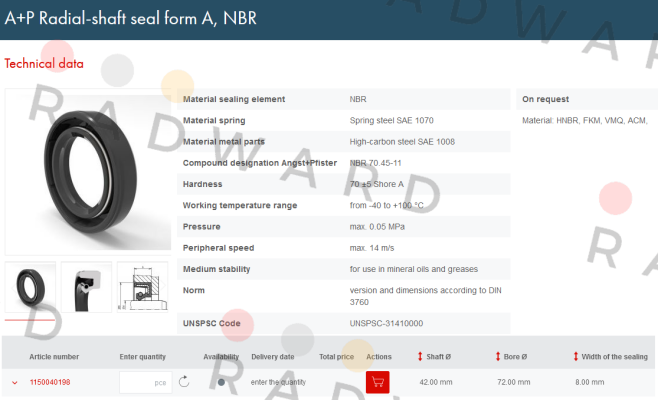
Task: Click the Enter quantity column header
Action: click(143, 357)
